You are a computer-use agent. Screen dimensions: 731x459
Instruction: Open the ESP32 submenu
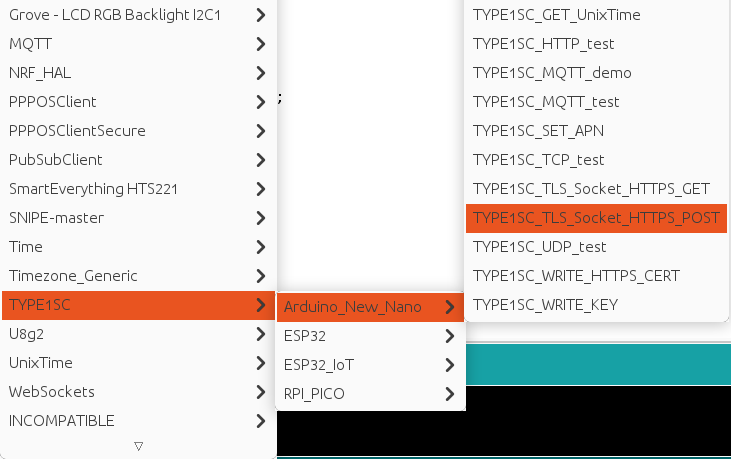point(370,336)
